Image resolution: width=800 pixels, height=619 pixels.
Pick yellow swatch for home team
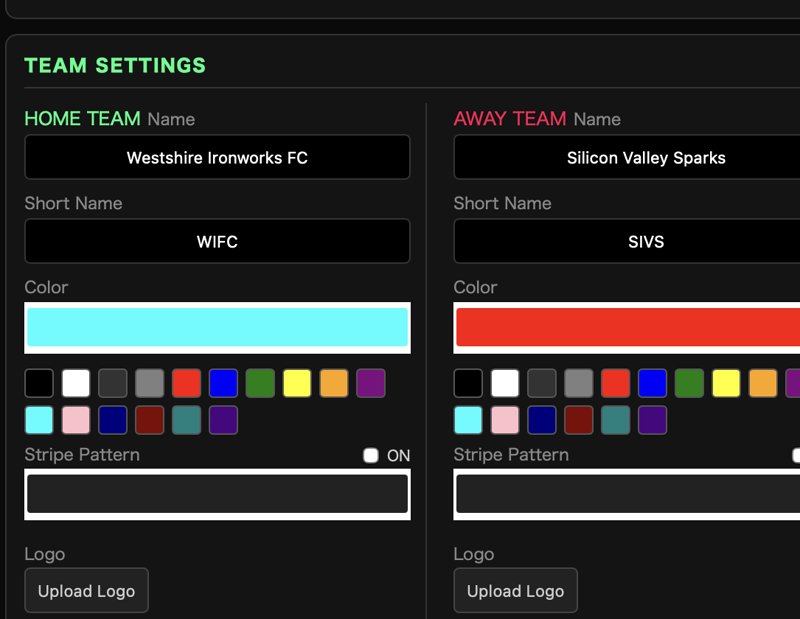pyautogui.click(x=297, y=383)
